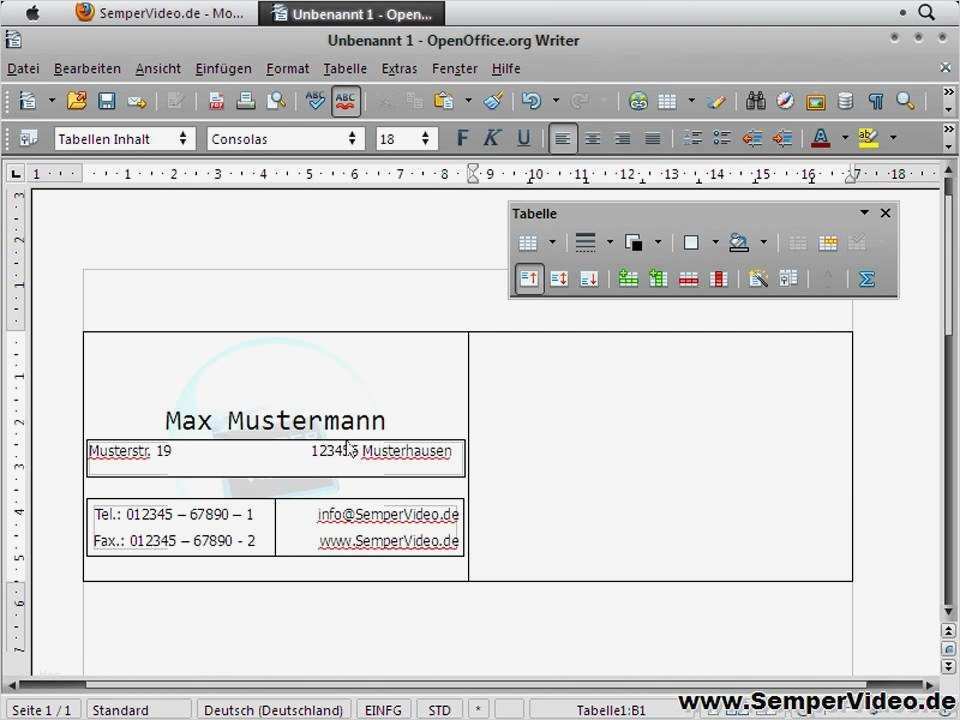
Task: Open the Bearbeiten menu
Action: click(x=87, y=69)
